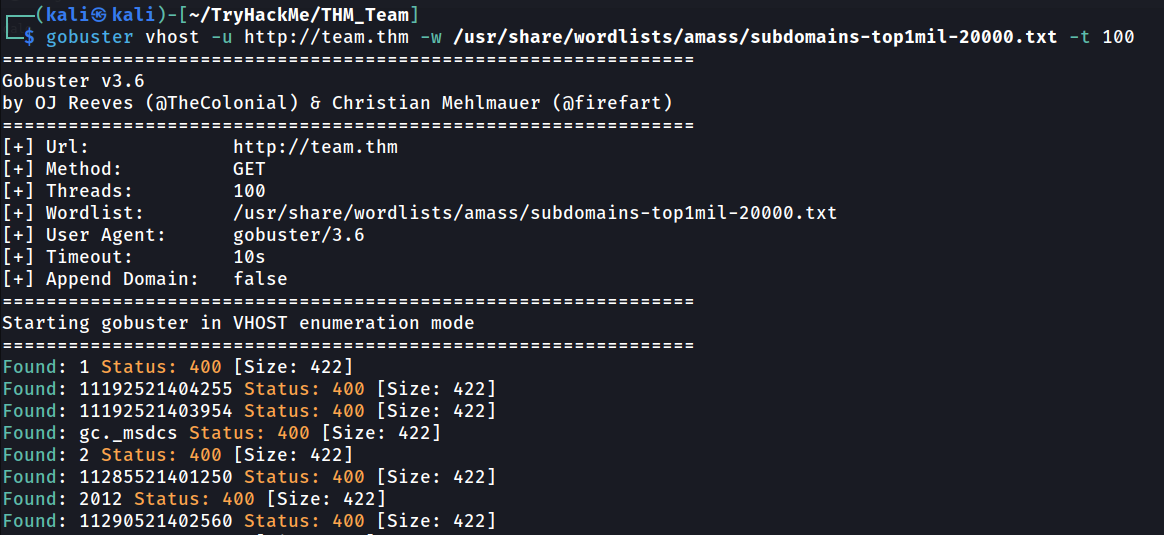The height and width of the screenshot is (535, 1164).
Task: Click the Threads value 100
Action: point(249,191)
